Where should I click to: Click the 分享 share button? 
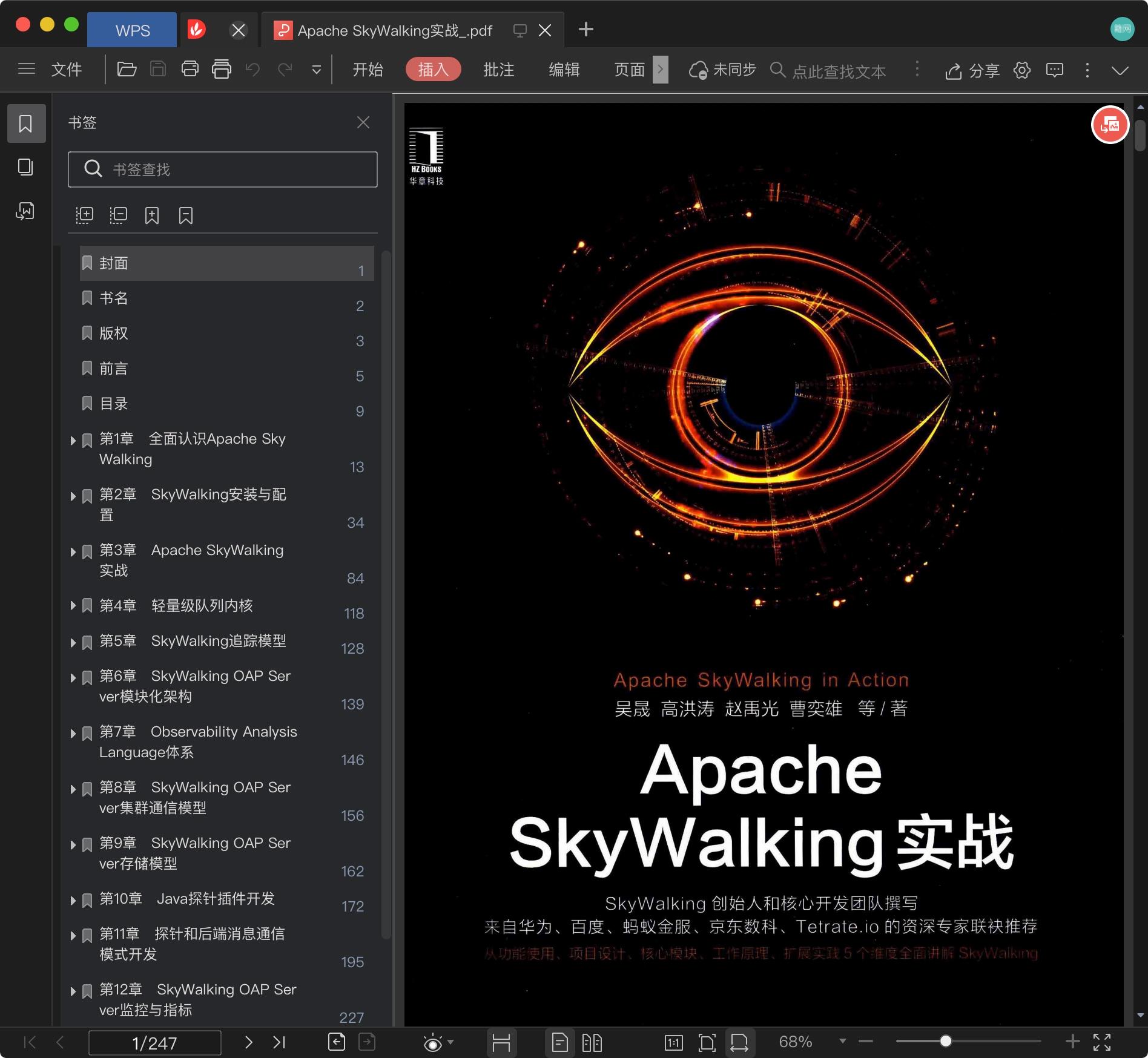[x=972, y=71]
